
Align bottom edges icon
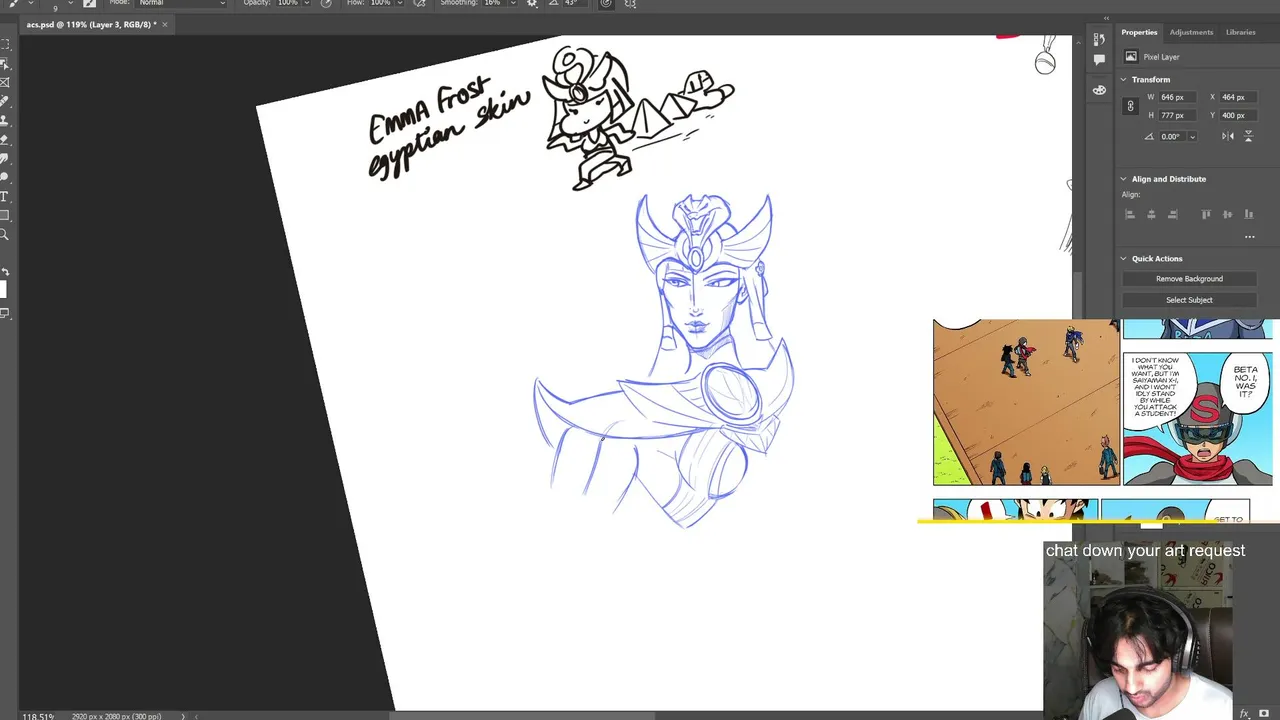[1249, 214]
